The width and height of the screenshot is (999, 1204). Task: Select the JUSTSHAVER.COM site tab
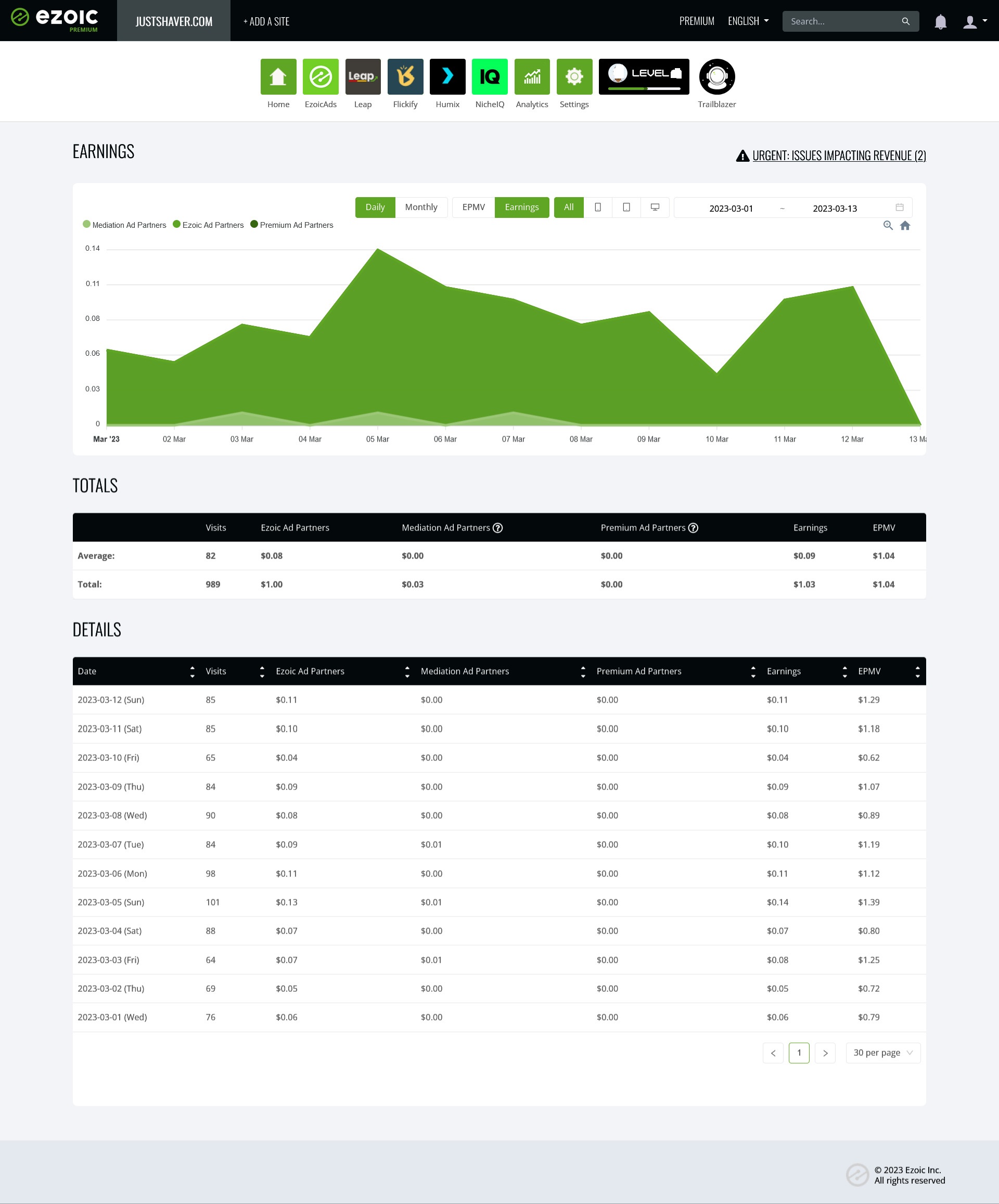(x=174, y=21)
